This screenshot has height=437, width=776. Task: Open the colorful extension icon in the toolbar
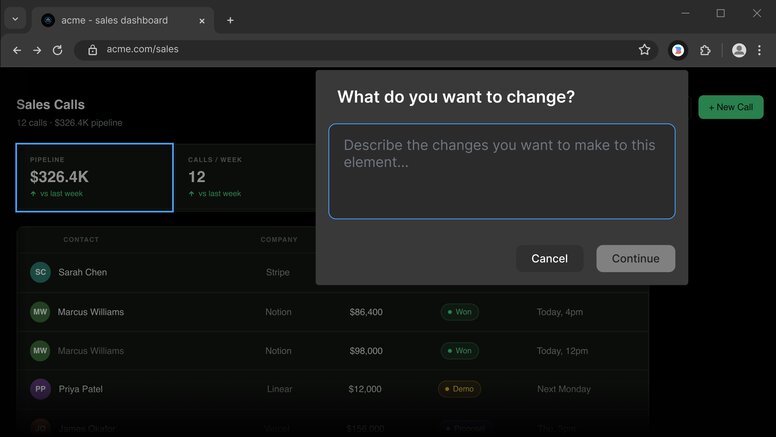pyautogui.click(x=678, y=50)
